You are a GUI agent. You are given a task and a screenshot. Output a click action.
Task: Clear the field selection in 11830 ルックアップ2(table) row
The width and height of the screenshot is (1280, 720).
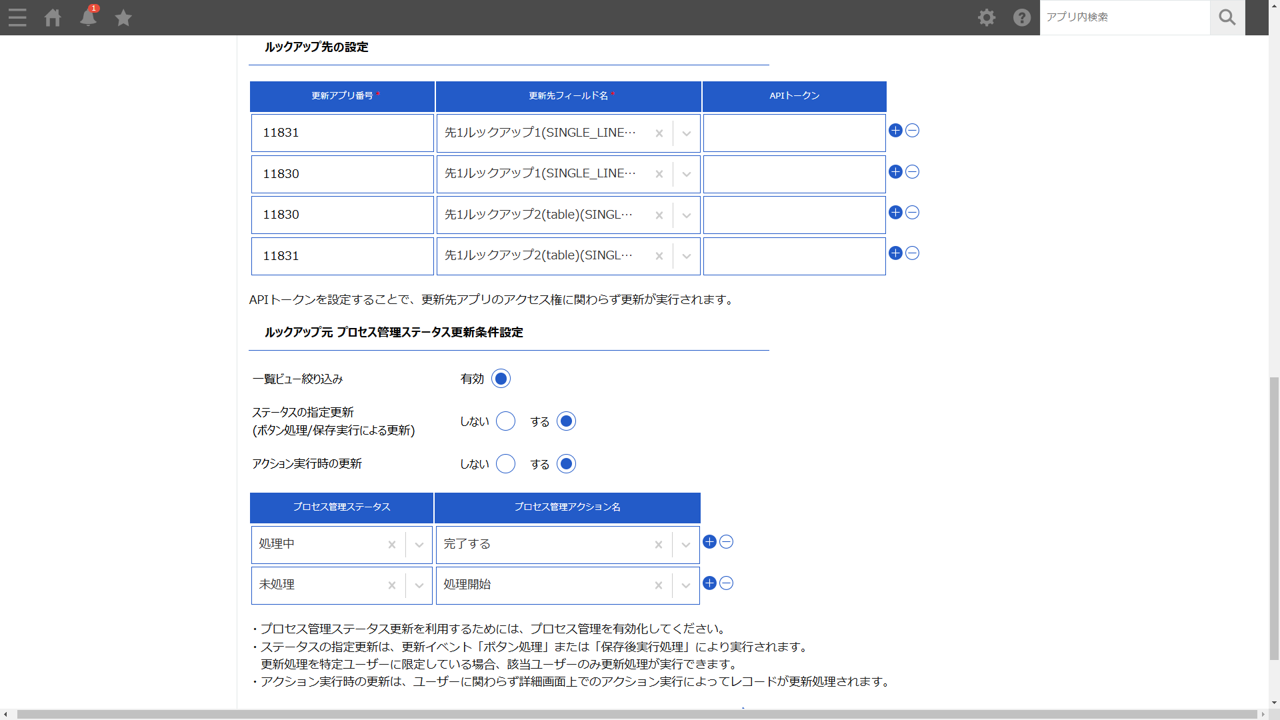pos(659,215)
